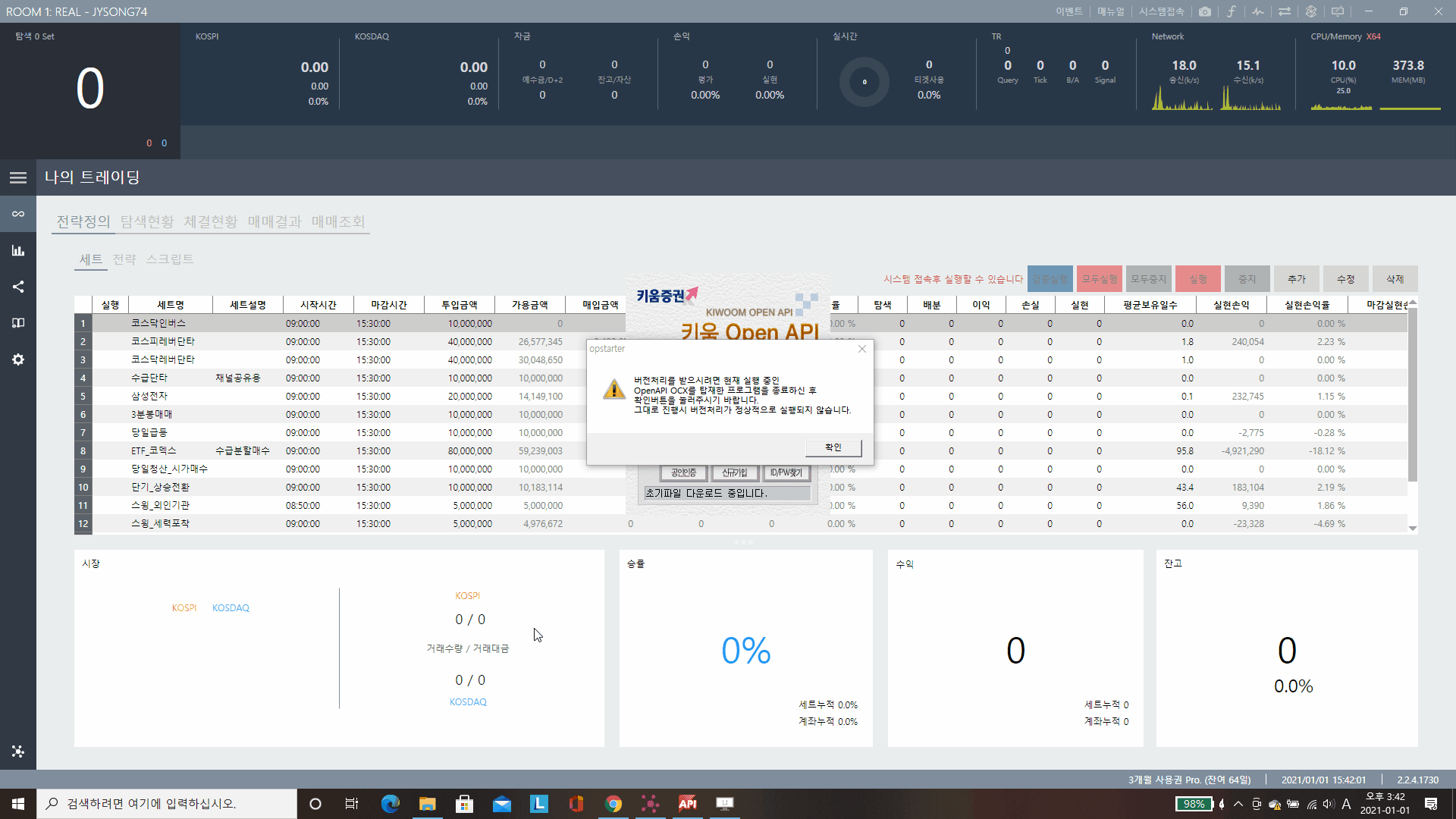
Task: Click 시스템접속 in the title bar
Action: point(1161,11)
